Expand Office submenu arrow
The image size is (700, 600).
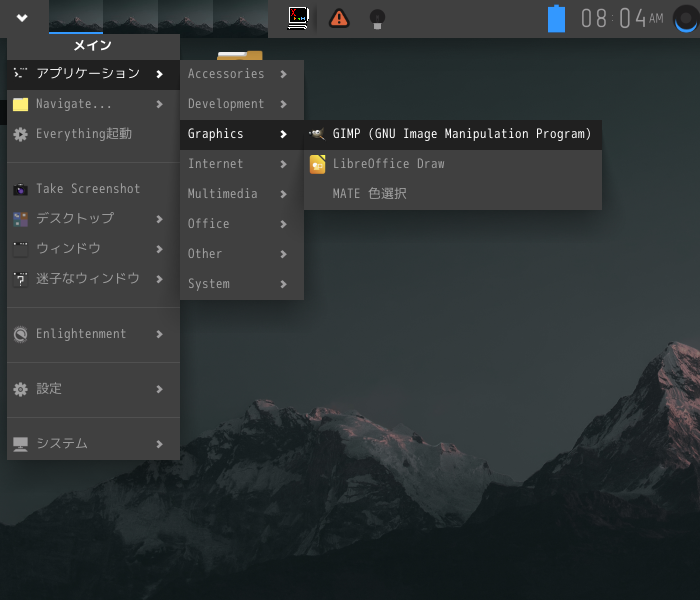click(283, 224)
